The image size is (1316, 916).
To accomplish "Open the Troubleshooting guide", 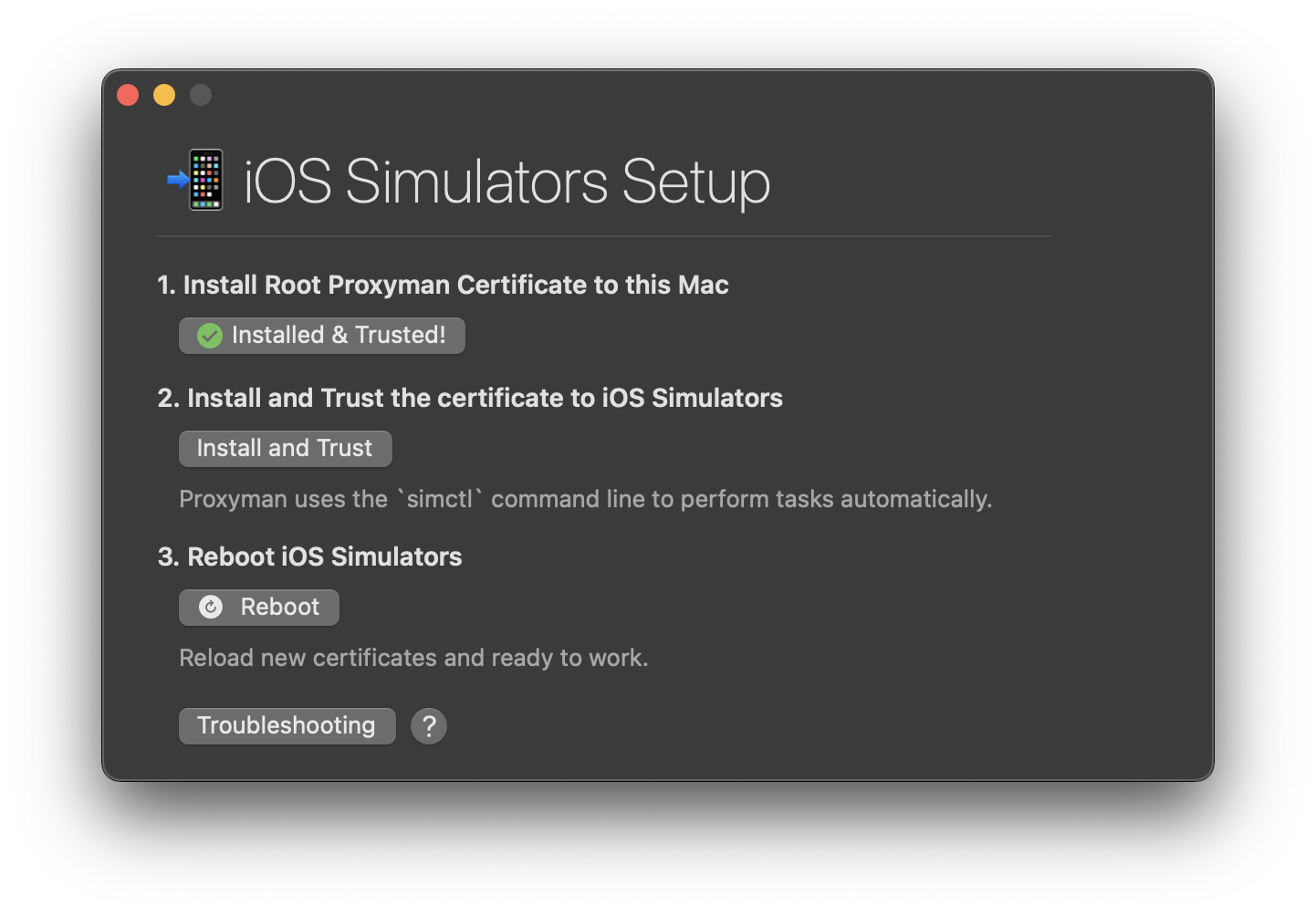I will tap(287, 726).
